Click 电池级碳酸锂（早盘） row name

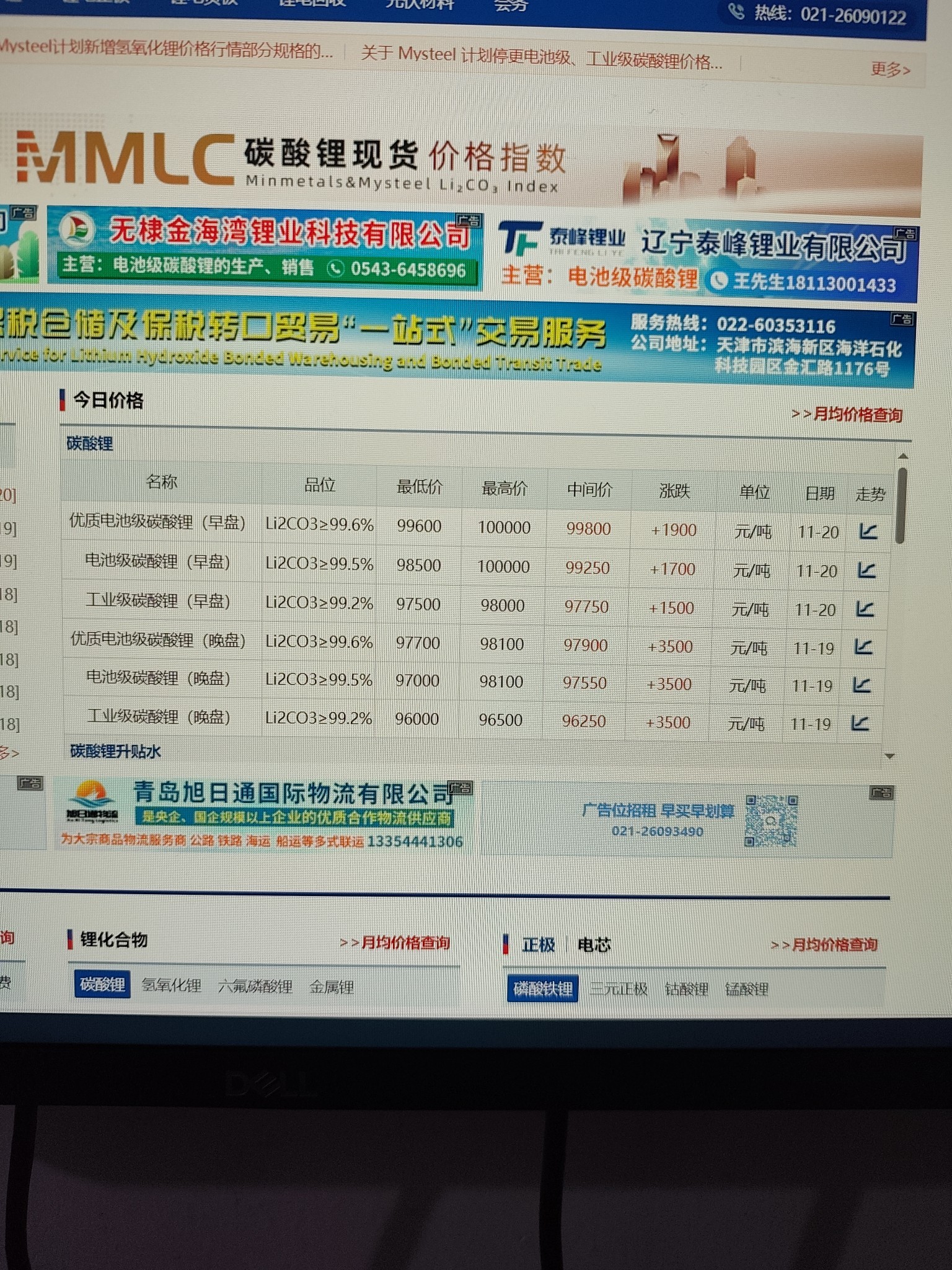point(157,561)
